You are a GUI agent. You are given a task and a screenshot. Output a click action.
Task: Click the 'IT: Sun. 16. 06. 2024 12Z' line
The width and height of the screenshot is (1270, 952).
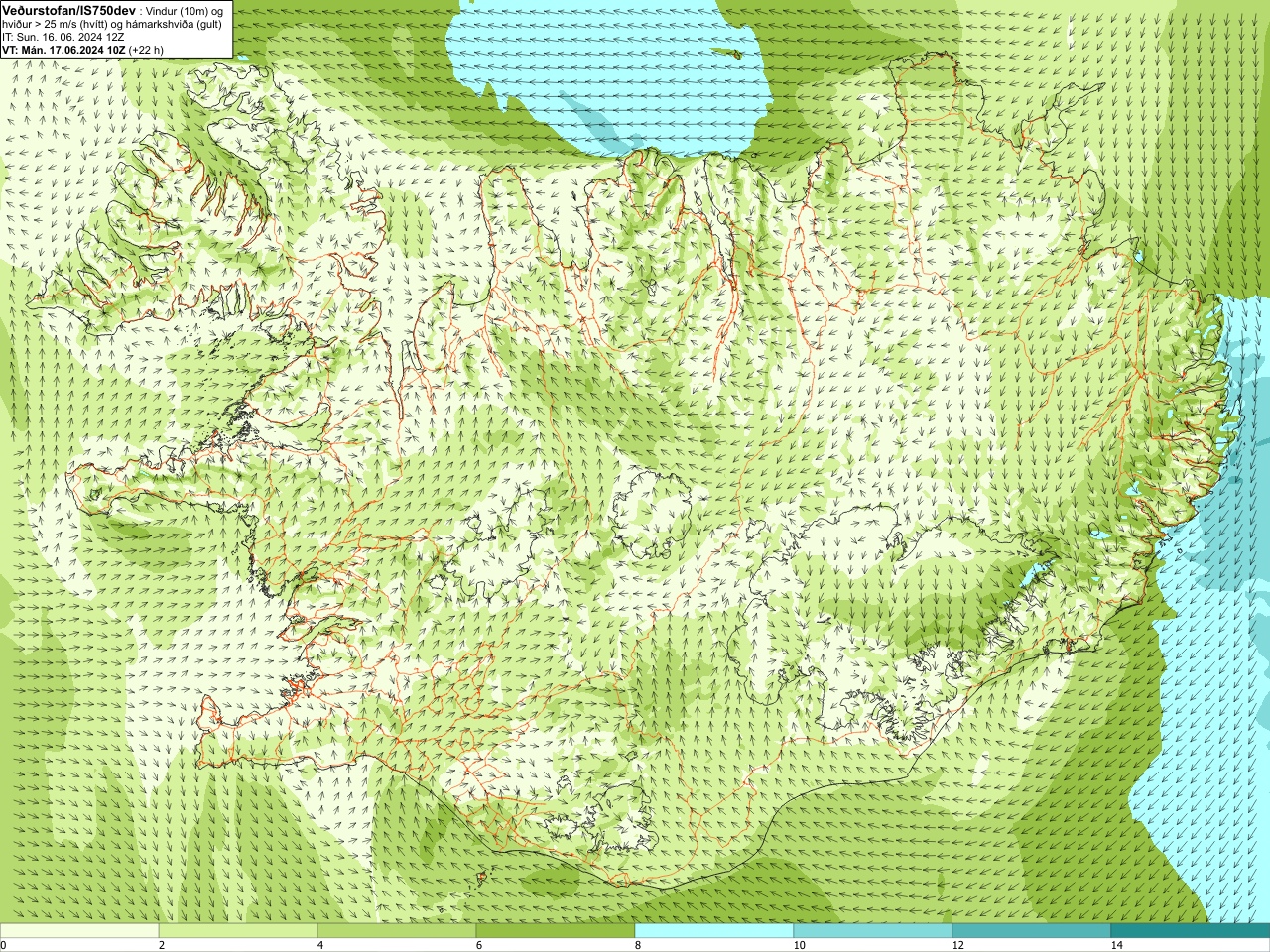[63, 36]
